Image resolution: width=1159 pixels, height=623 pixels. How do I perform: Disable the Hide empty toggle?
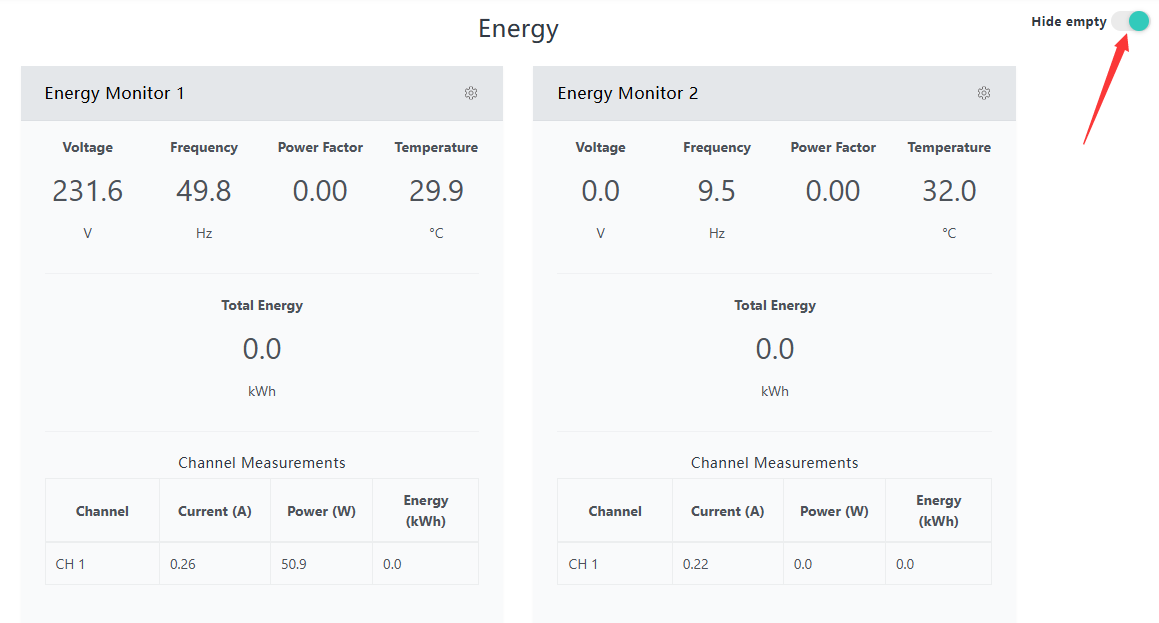pyautogui.click(x=1130, y=20)
